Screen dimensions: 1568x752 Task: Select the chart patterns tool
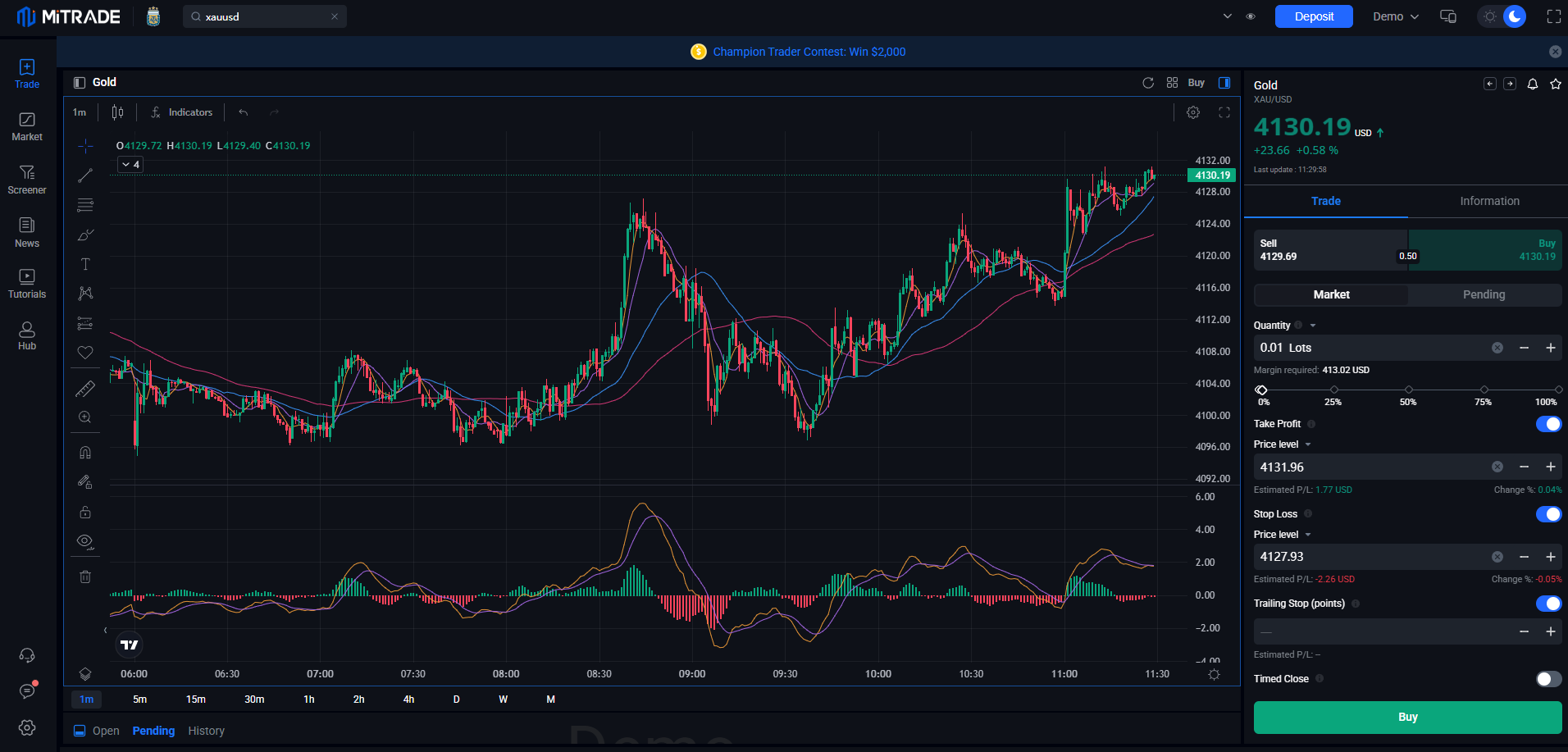(85, 293)
